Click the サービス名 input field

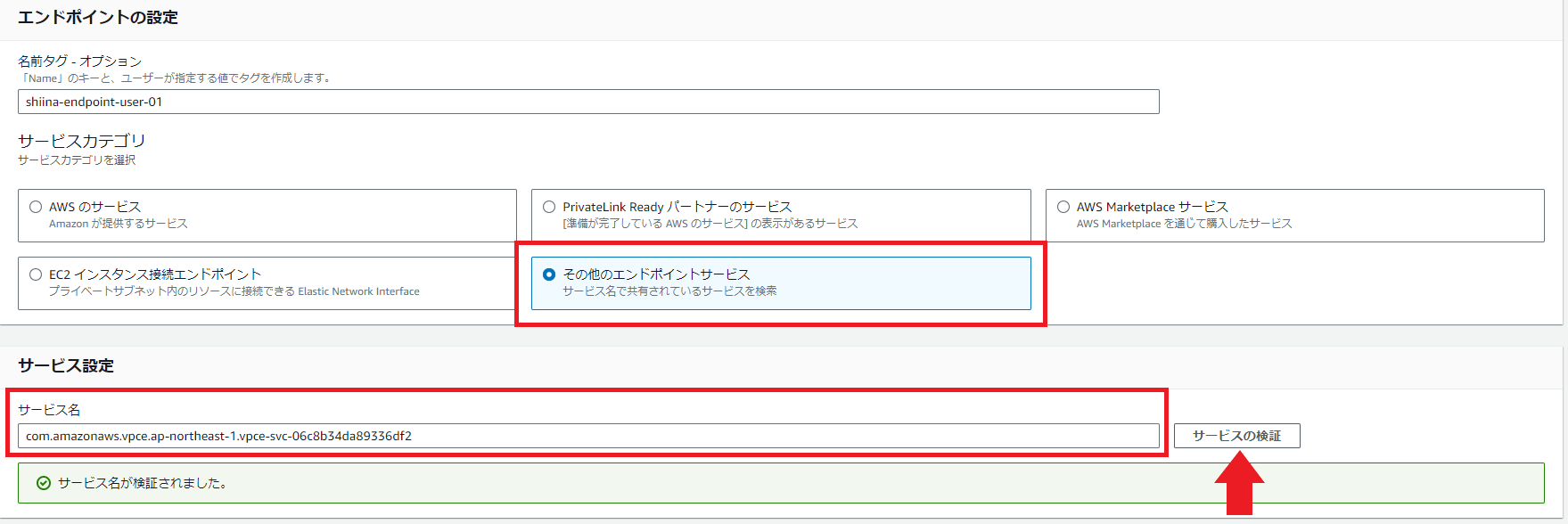coord(588,436)
